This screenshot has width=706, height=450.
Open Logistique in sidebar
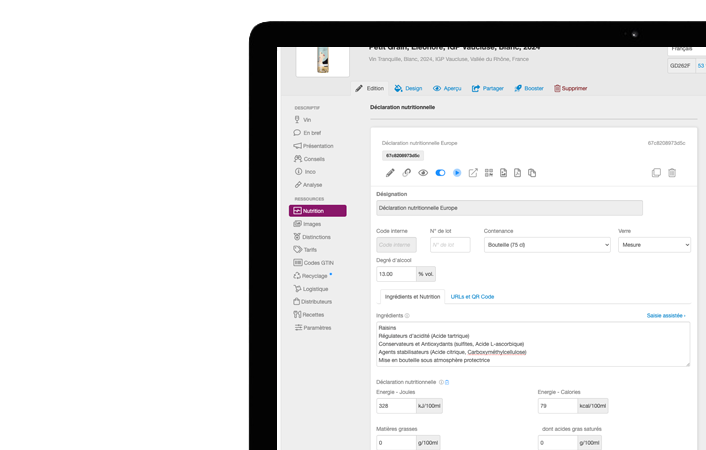311,289
